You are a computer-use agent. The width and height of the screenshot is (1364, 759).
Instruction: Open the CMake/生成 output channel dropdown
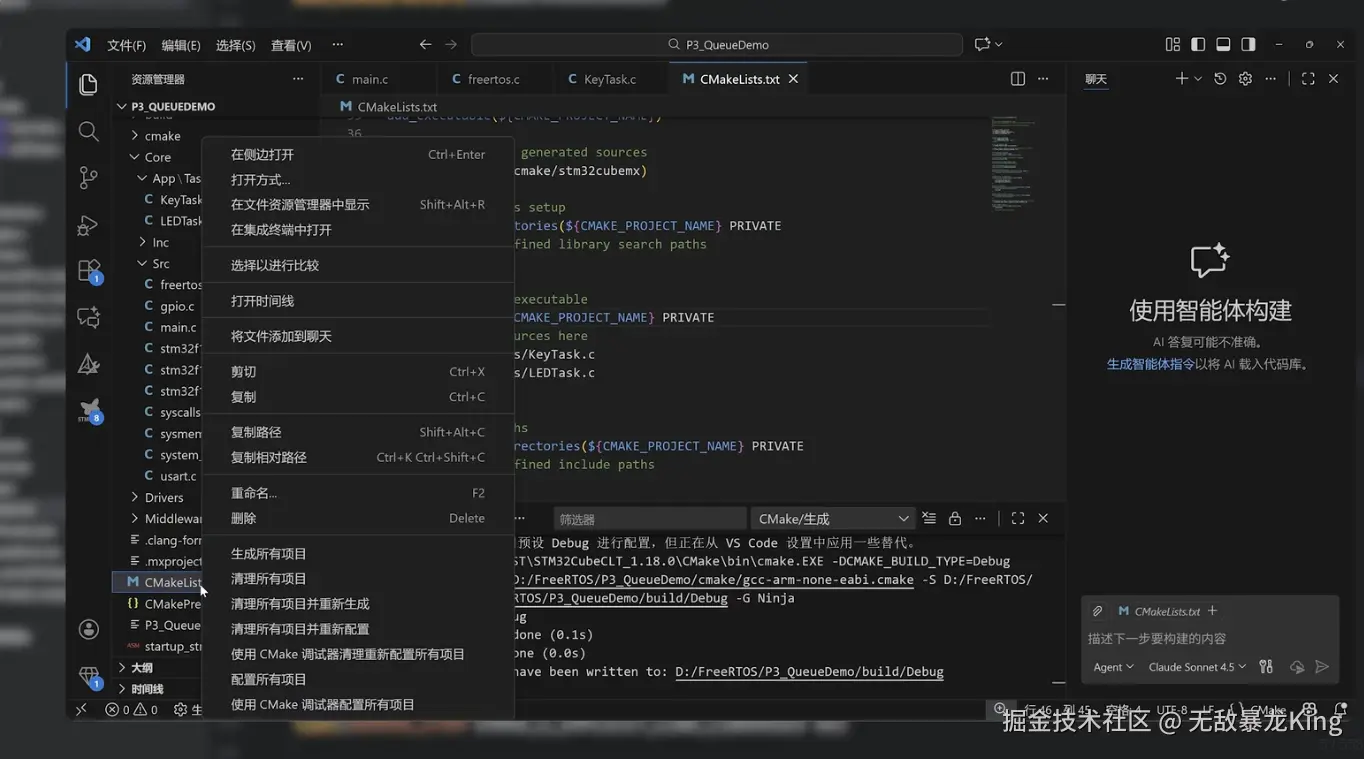tap(833, 519)
